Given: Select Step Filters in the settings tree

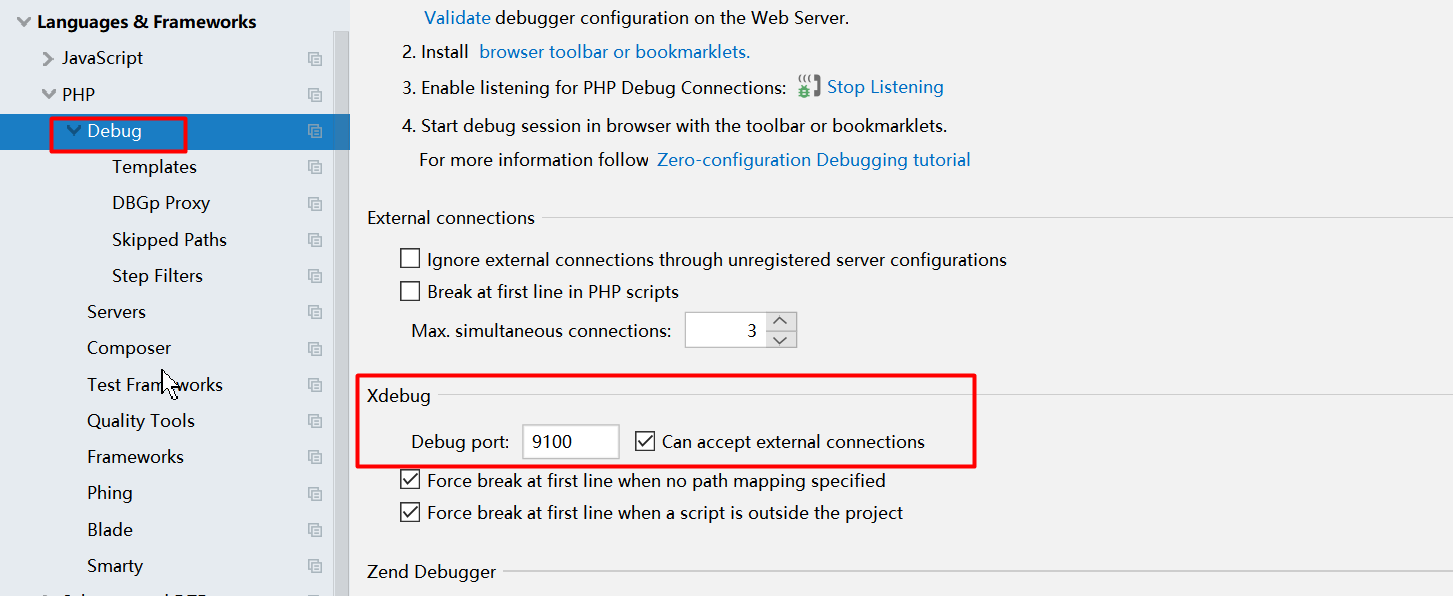Looking at the screenshot, I should [x=157, y=276].
